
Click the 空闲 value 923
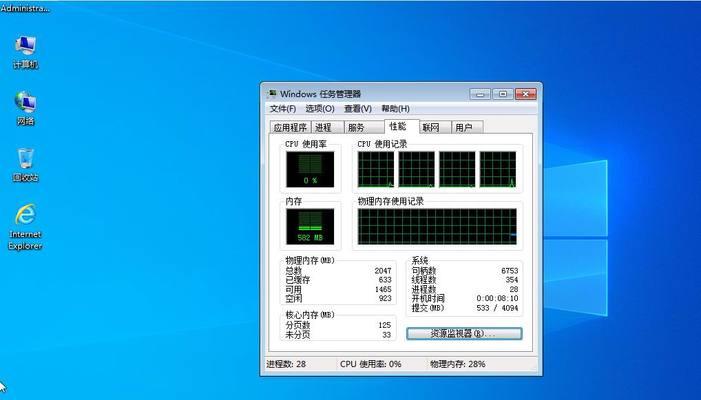point(384,298)
